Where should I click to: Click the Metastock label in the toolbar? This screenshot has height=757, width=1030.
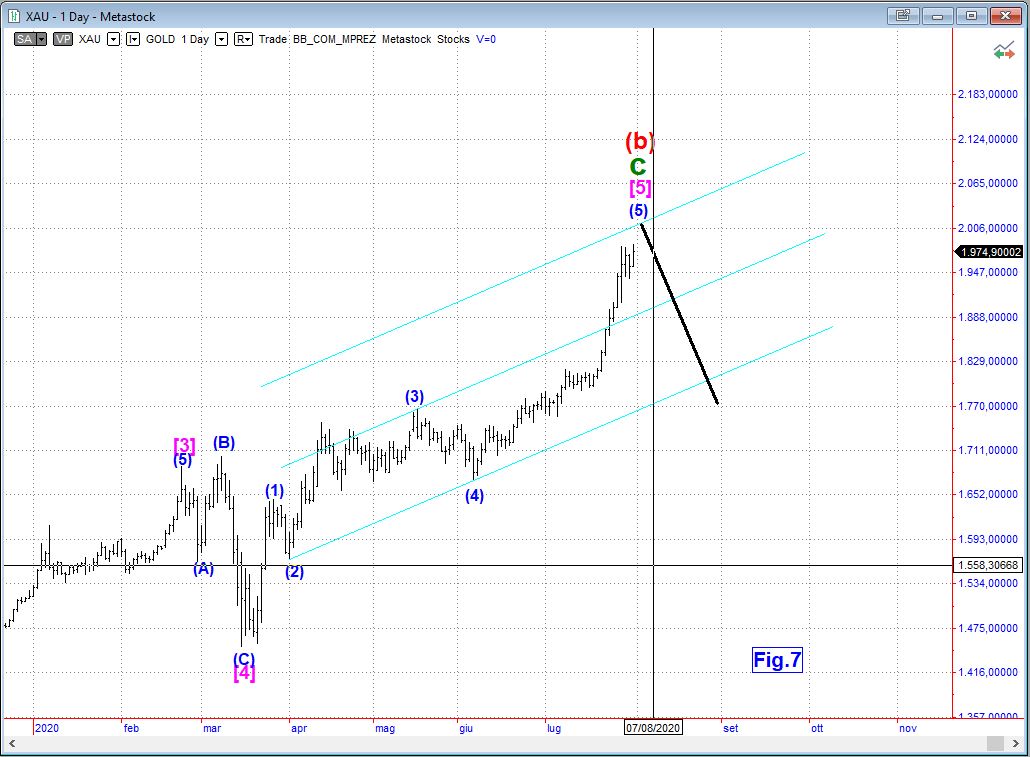pos(407,39)
